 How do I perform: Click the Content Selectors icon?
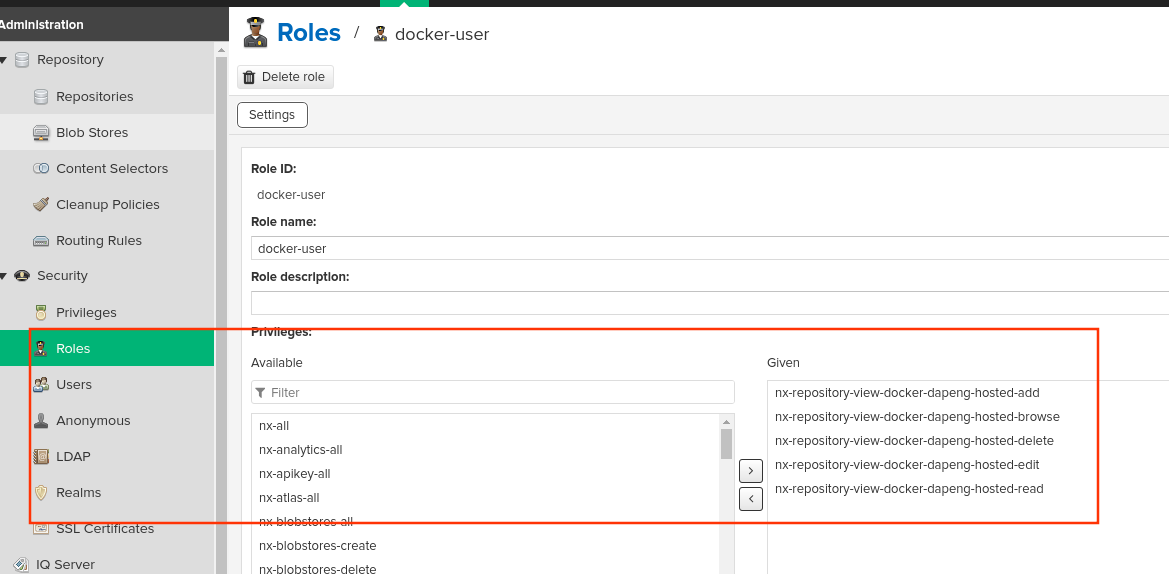point(41,169)
